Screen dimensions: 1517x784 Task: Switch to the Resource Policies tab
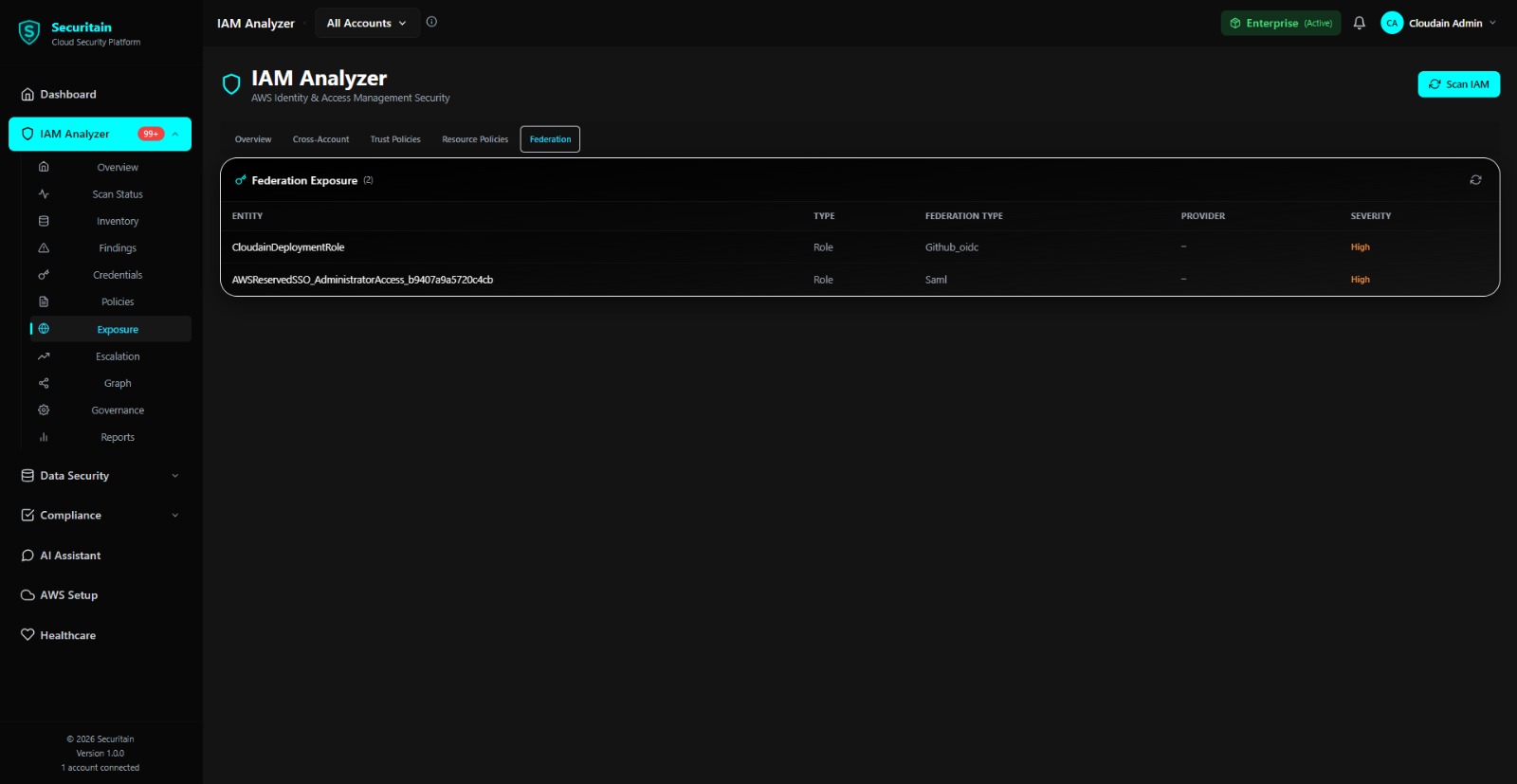click(475, 139)
